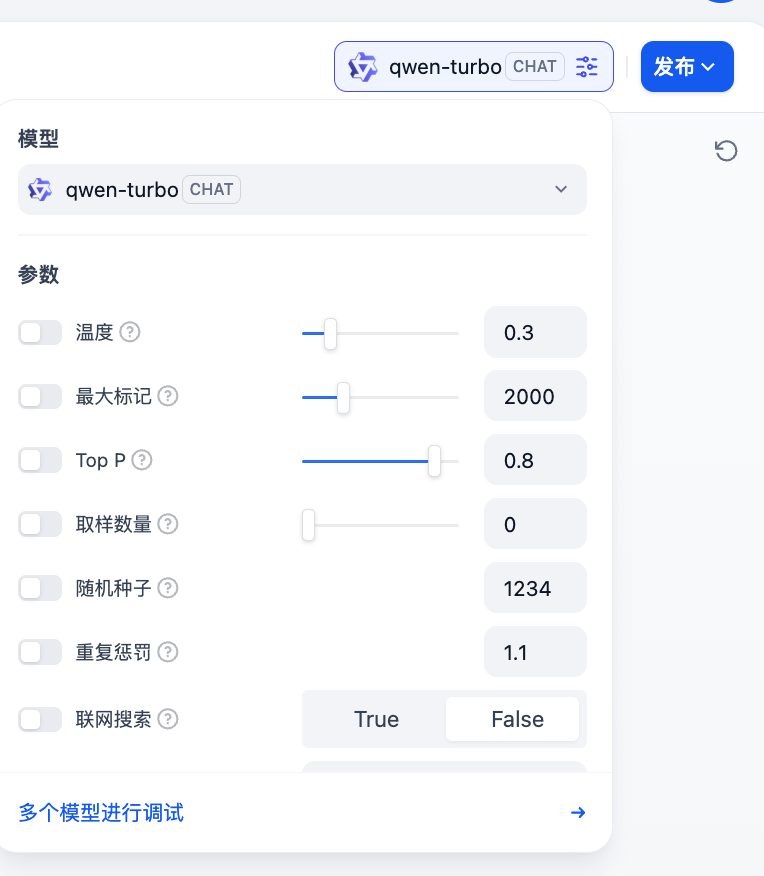Click the Top P slider handle
This screenshot has width=764, height=876.
pyautogui.click(x=434, y=461)
